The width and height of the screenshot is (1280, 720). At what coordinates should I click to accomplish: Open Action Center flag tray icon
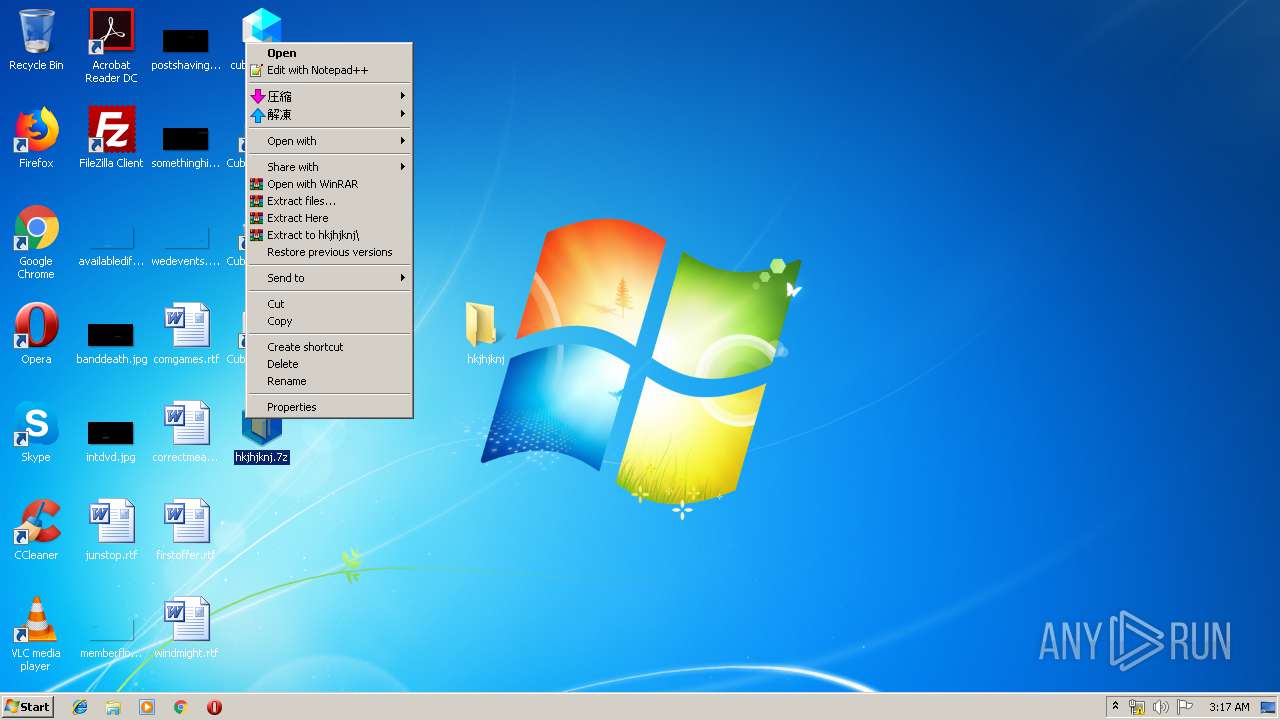point(1185,707)
